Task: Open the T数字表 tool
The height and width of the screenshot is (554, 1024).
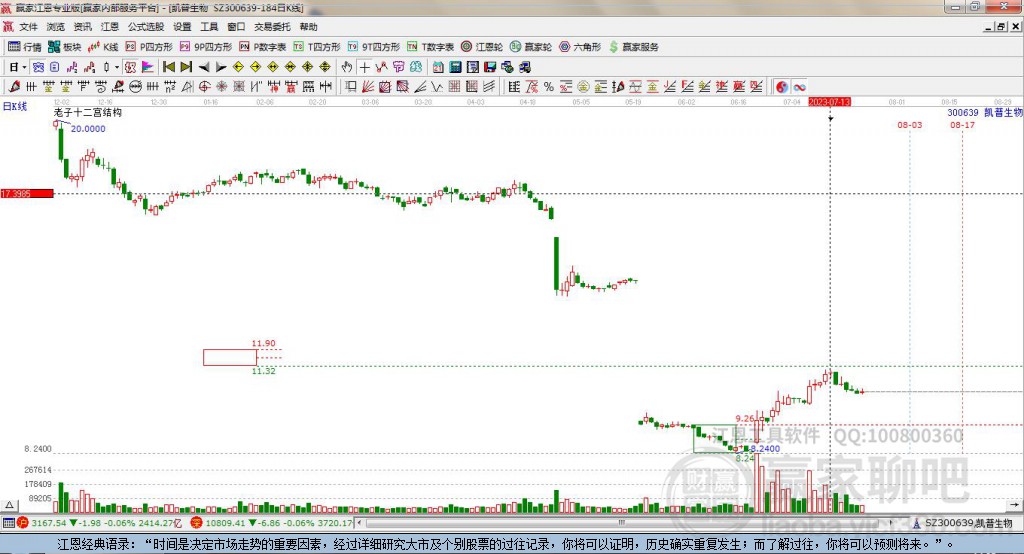Action: pos(430,47)
